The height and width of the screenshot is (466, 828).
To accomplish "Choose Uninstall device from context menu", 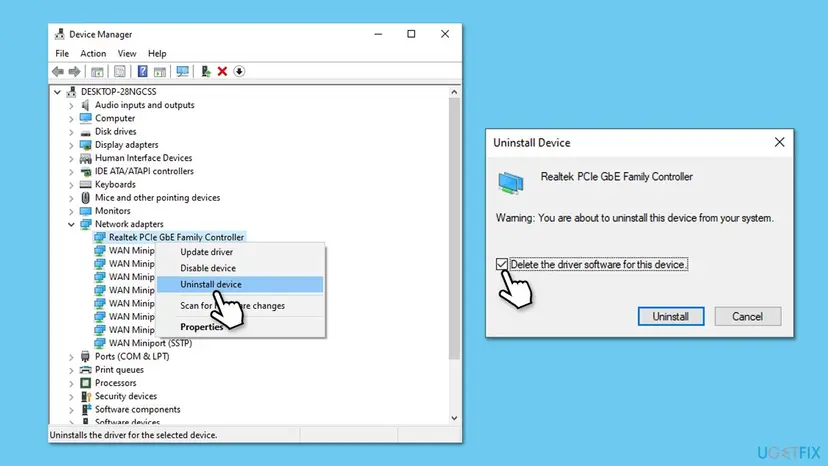I will (240, 284).
